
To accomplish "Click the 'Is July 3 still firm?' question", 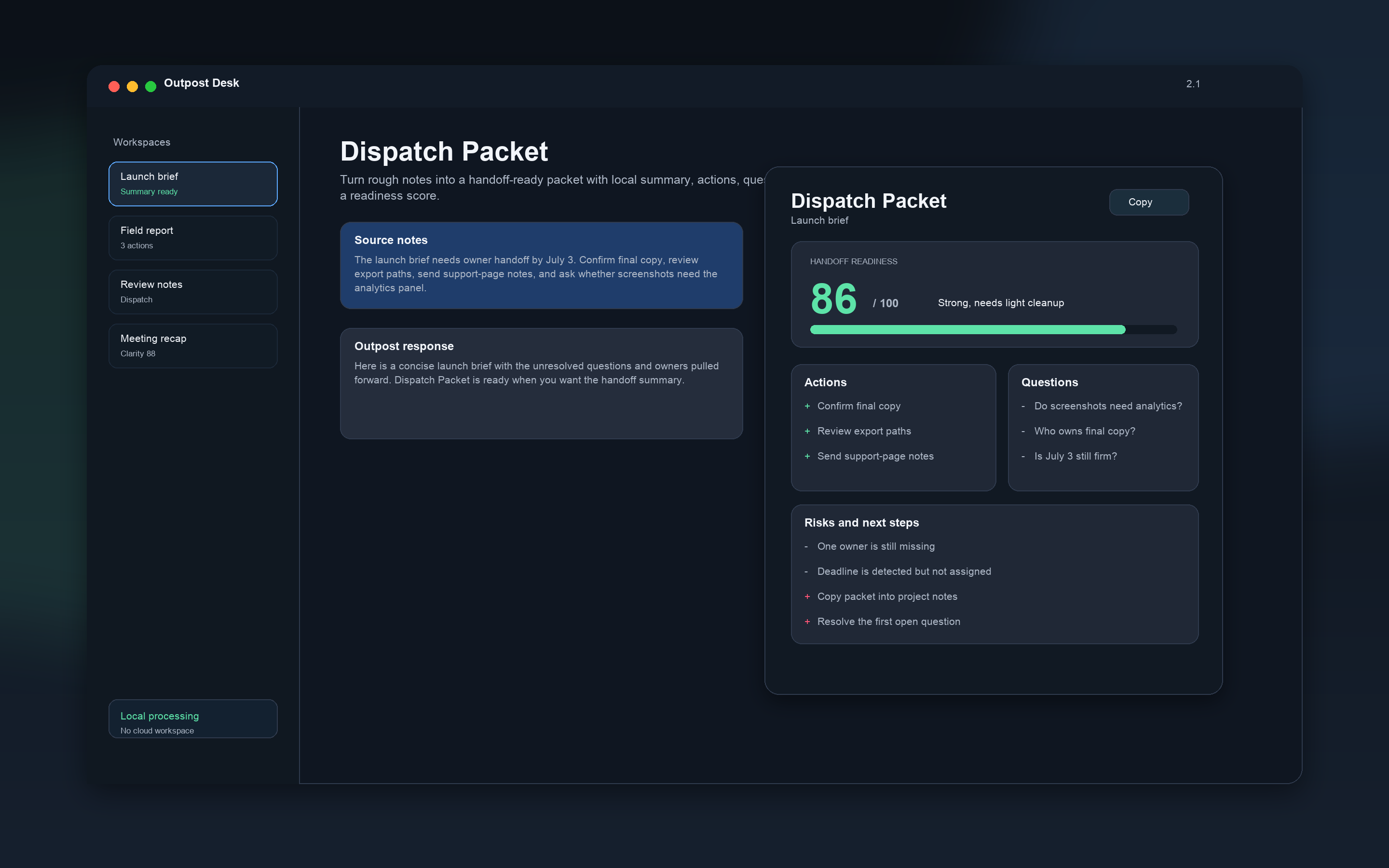I will [1075, 456].
